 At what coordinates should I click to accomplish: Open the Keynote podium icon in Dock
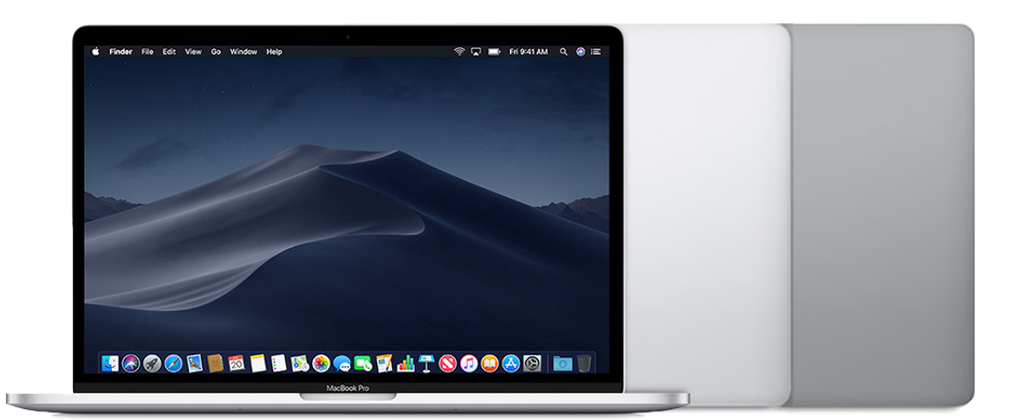[x=426, y=363]
